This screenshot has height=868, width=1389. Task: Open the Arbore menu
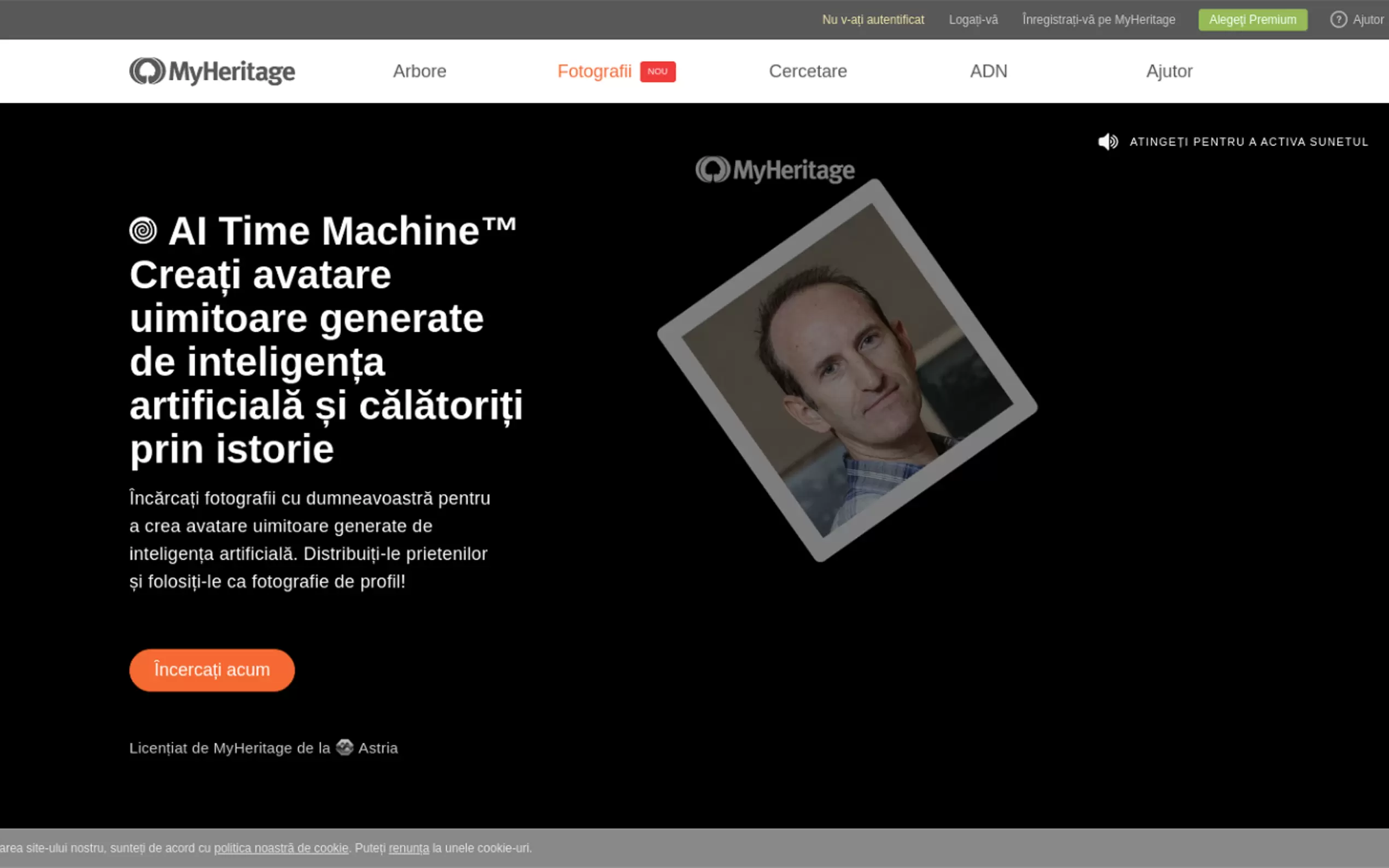pyautogui.click(x=419, y=71)
